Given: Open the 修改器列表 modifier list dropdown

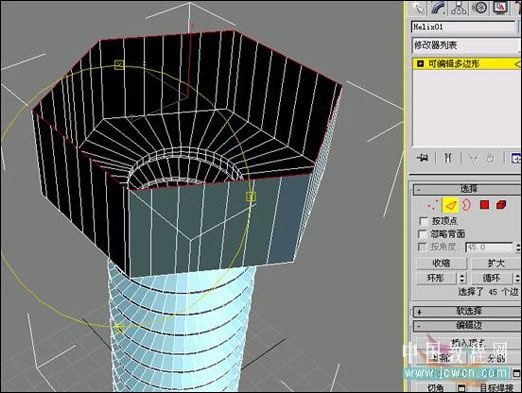Looking at the screenshot, I should tap(466, 45).
